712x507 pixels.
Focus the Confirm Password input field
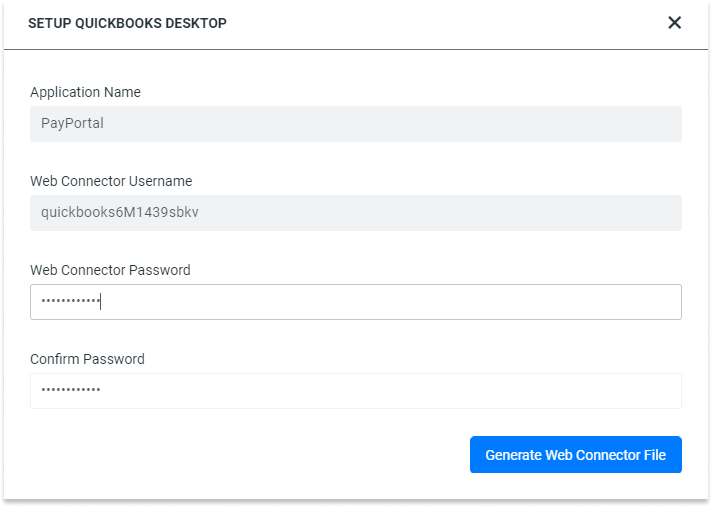coord(356,391)
